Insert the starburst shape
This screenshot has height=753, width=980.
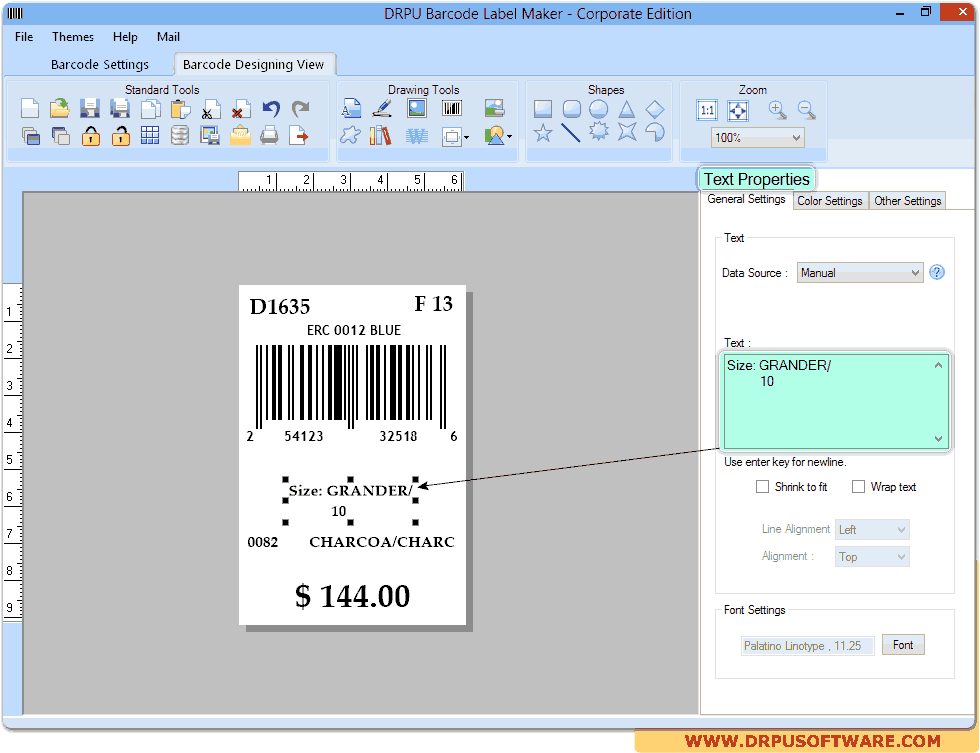(x=599, y=131)
